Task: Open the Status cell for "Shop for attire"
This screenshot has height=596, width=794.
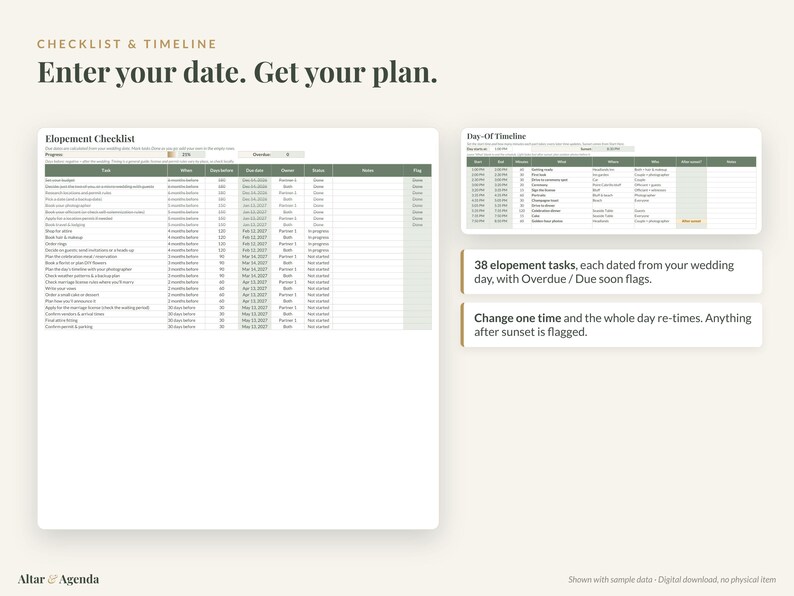Action: [318, 231]
